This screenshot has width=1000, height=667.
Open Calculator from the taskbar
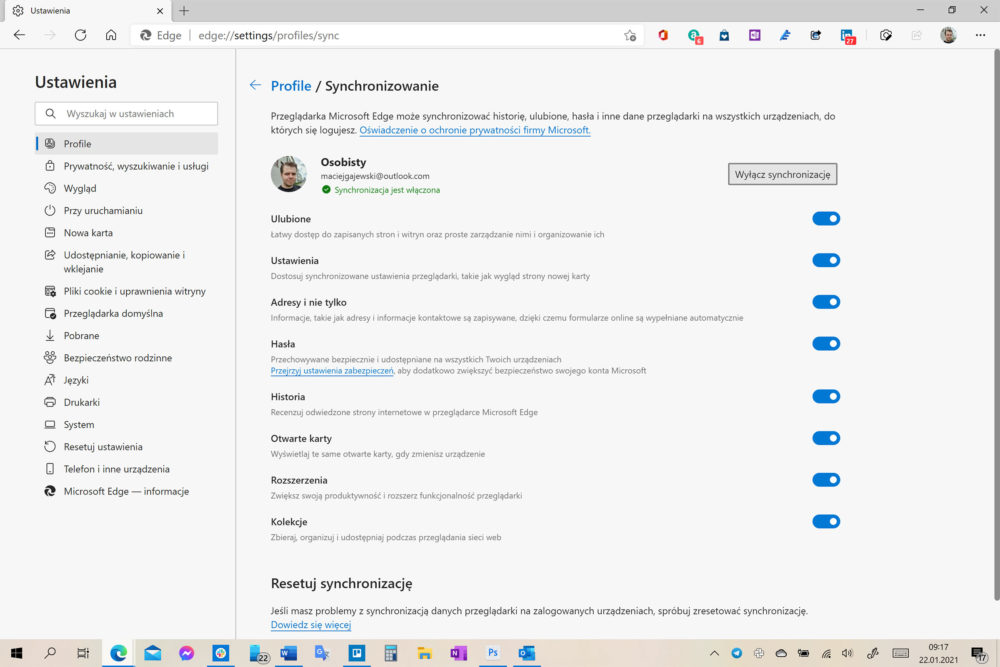click(390, 653)
